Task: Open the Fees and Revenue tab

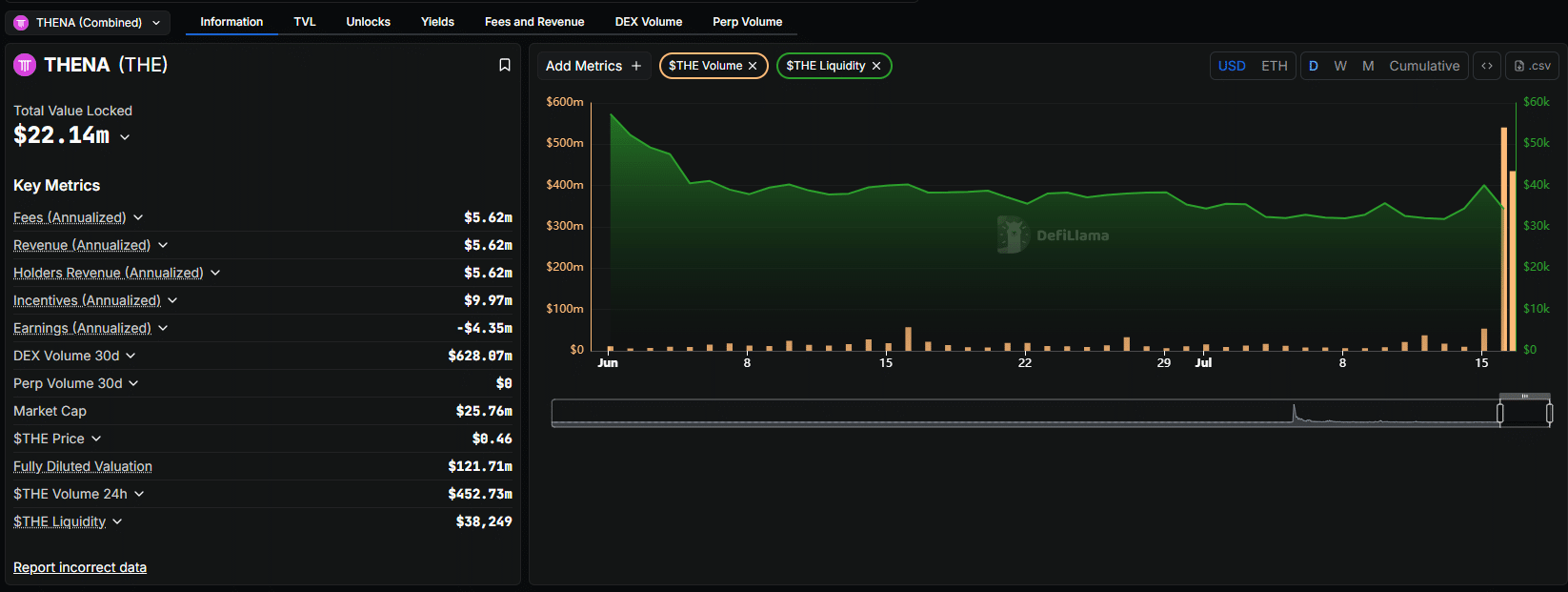Action: [534, 22]
